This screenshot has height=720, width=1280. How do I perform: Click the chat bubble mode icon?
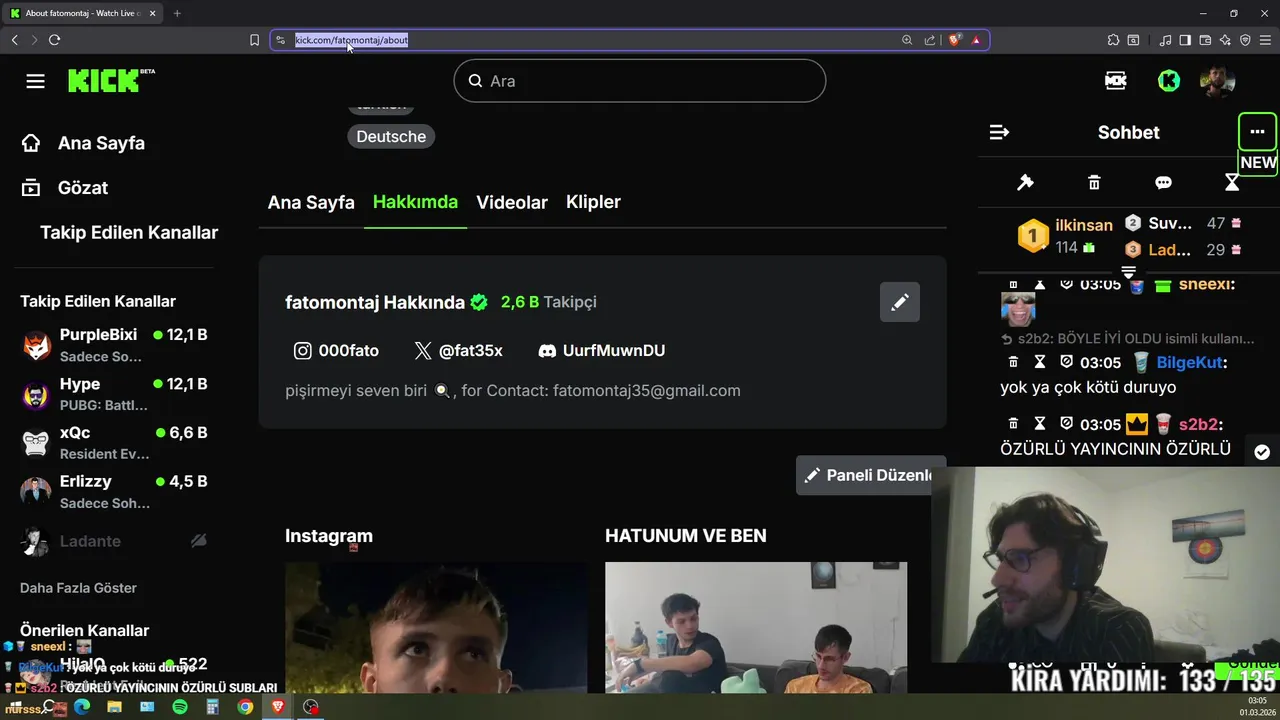(1163, 182)
